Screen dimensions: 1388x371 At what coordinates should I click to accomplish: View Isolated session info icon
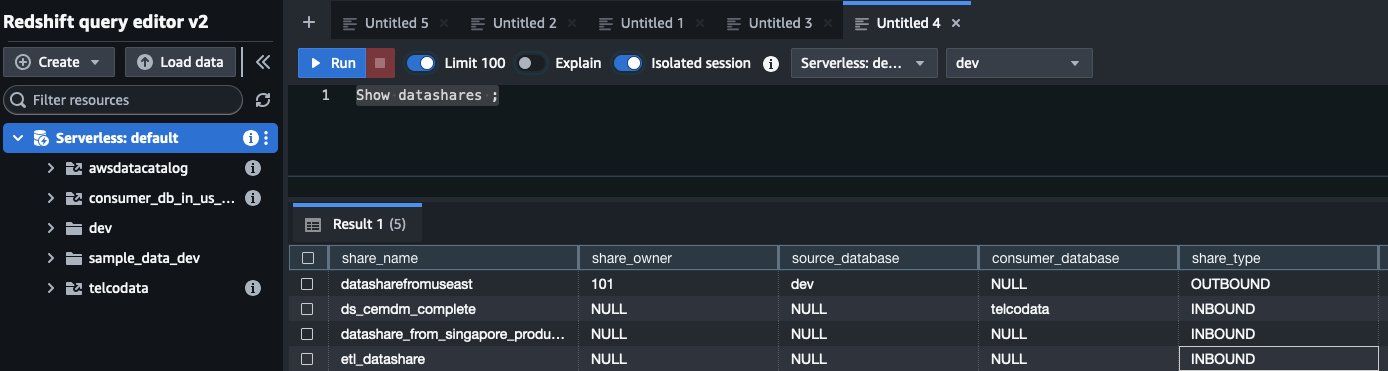pyautogui.click(x=771, y=63)
